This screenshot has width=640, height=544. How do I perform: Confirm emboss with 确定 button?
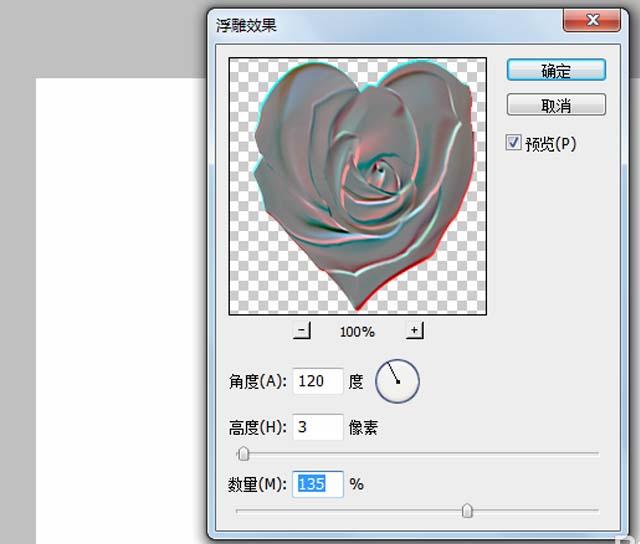pyautogui.click(x=556, y=70)
